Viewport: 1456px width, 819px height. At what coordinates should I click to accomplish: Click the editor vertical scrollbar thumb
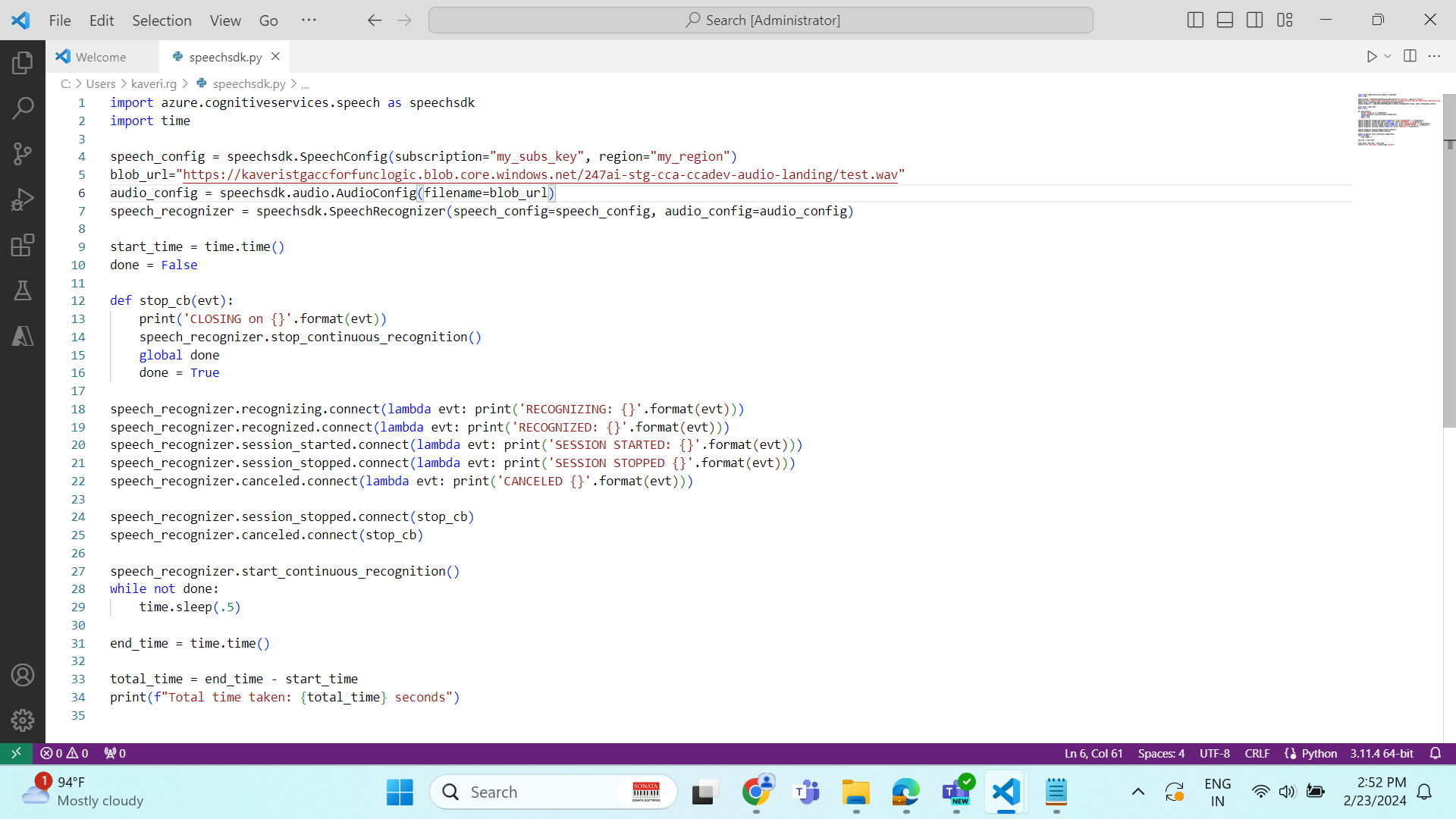coord(1449,262)
